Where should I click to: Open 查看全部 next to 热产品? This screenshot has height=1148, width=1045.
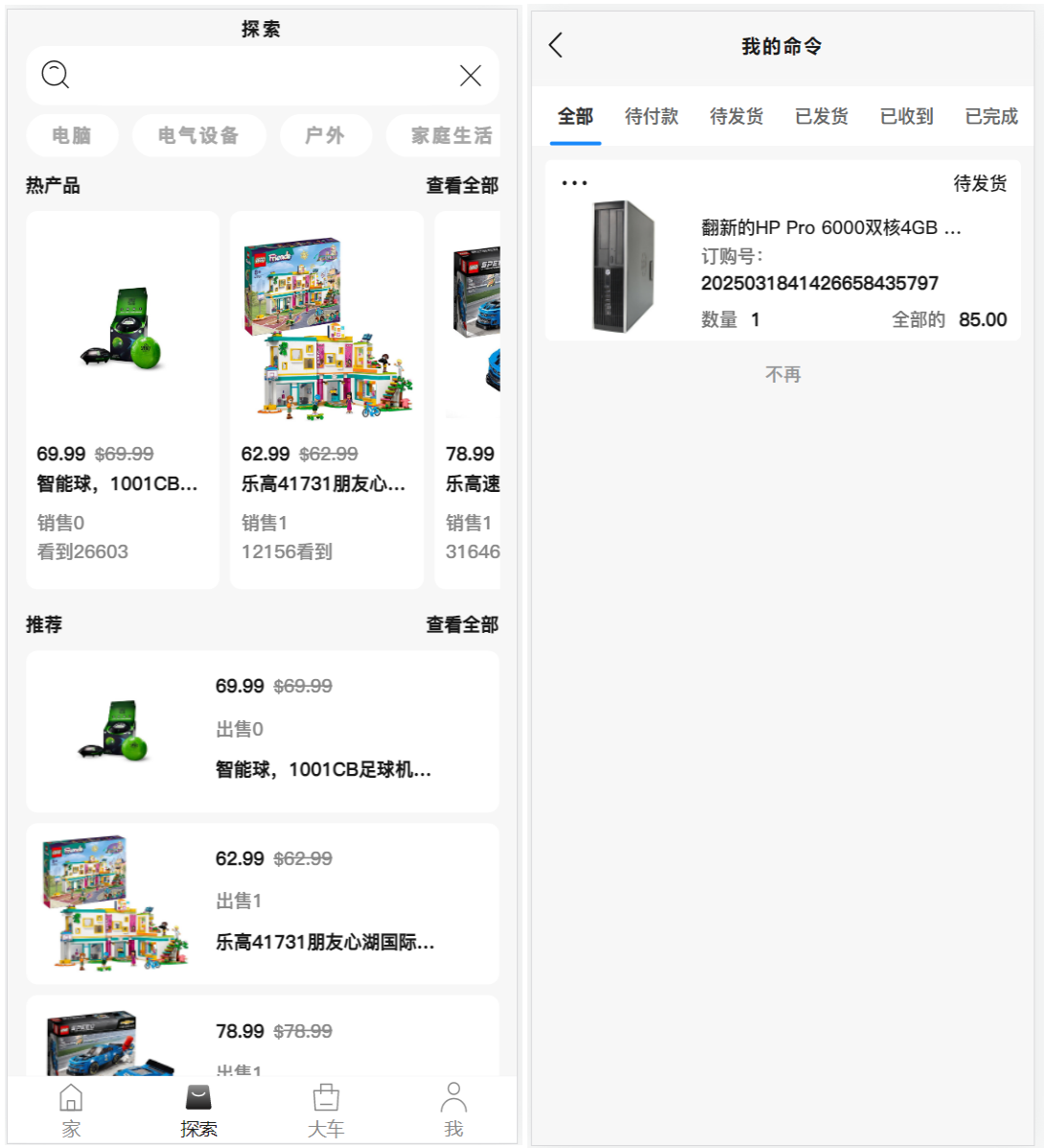[x=462, y=186]
